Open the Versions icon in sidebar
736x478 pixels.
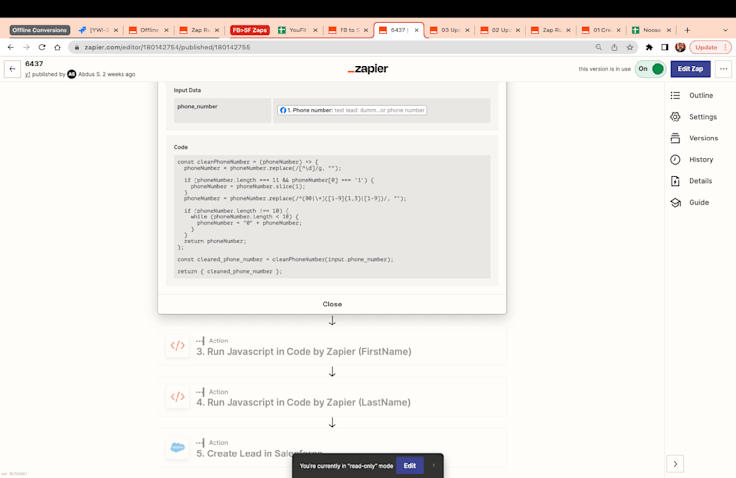tap(675, 138)
